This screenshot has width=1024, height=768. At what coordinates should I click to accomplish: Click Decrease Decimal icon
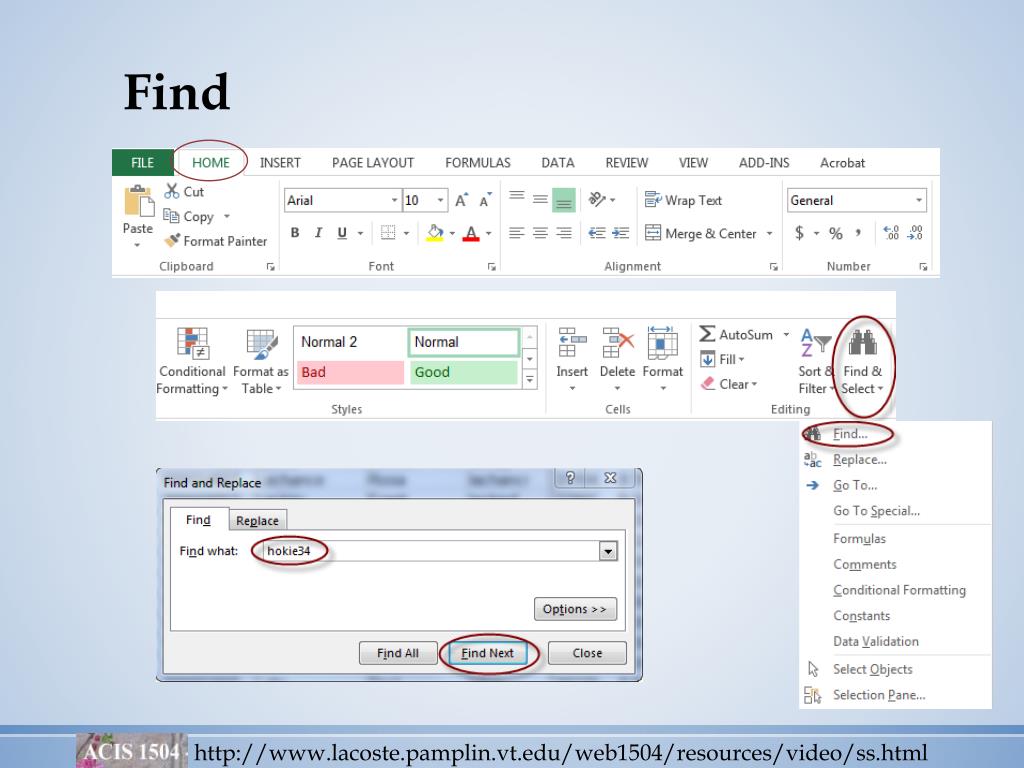[x=915, y=232]
